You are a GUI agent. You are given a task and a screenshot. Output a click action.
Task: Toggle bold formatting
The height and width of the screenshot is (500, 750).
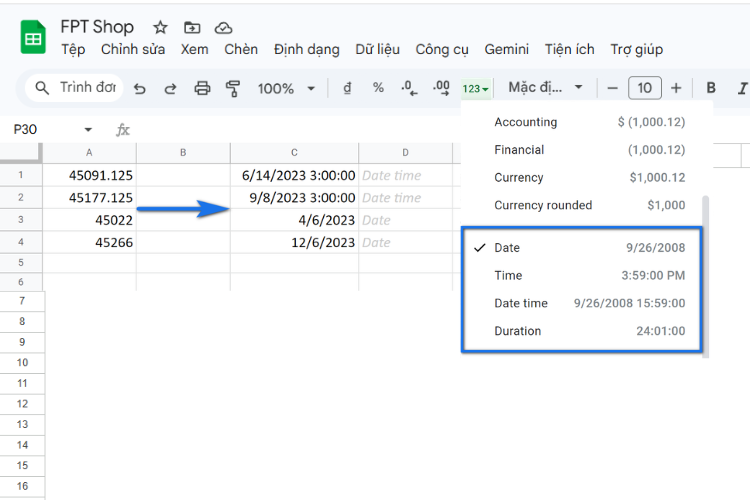pyautogui.click(x=711, y=88)
